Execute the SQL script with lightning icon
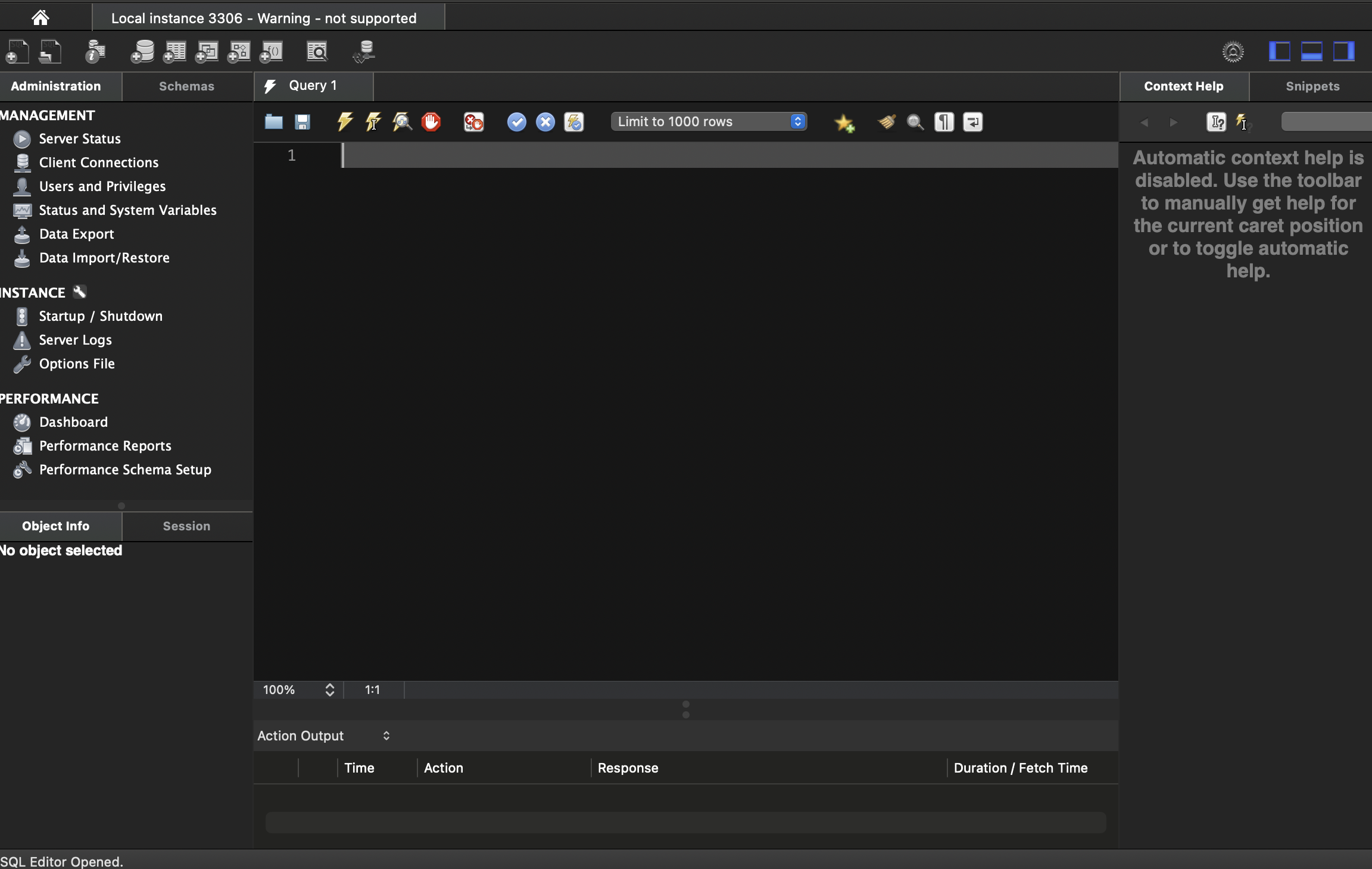 [x=345, y=122]
